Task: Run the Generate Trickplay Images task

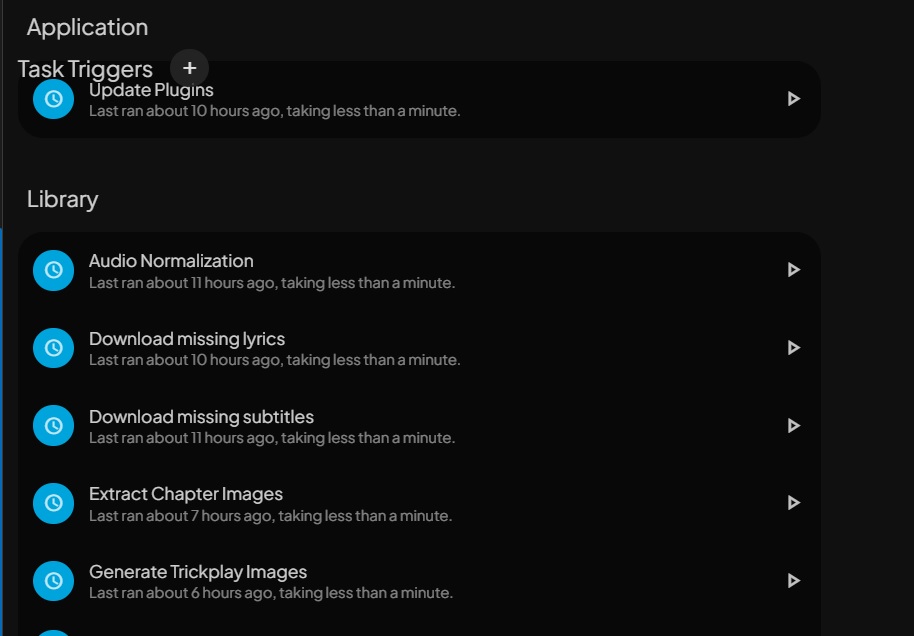Action: coord(793,581)
